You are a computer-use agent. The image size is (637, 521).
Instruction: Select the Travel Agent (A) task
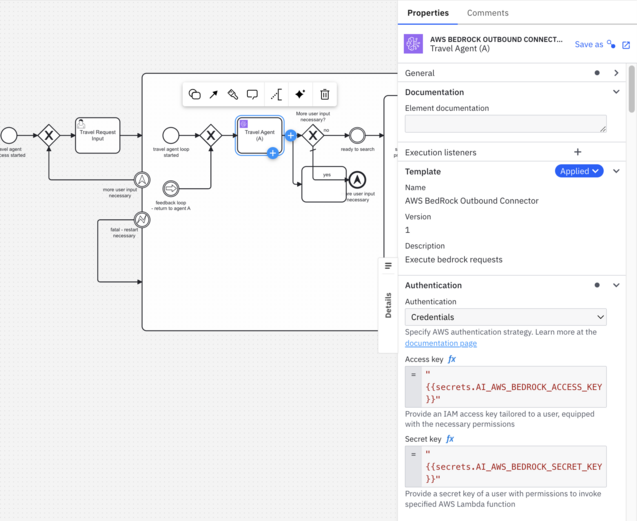point(260,135)
